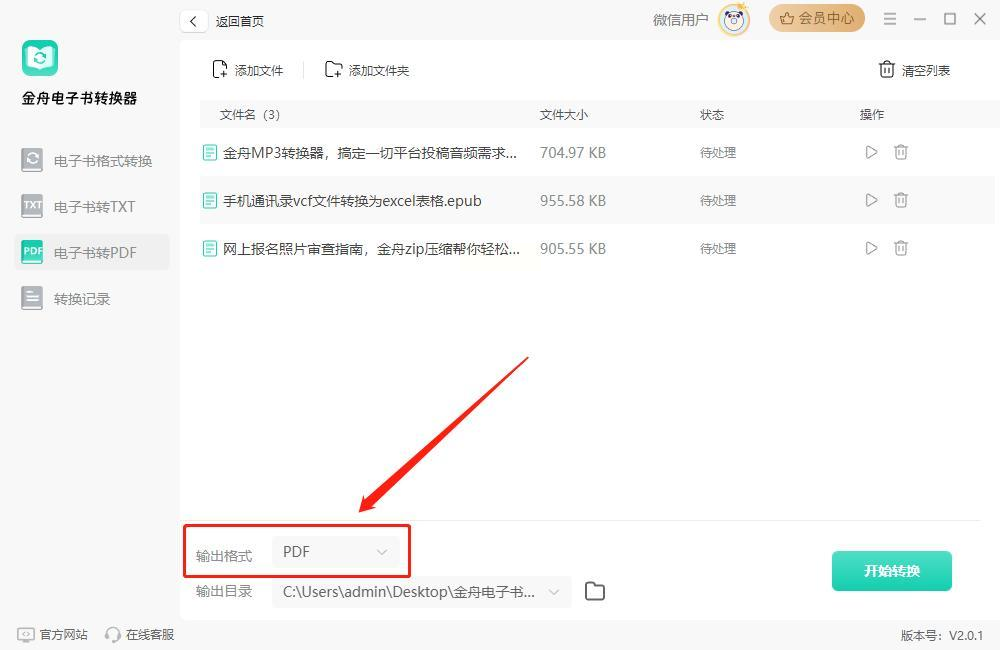Click the 704.97 KB size value
Viewport: 1000px width, 650px height.
click(x=573, y=153)
